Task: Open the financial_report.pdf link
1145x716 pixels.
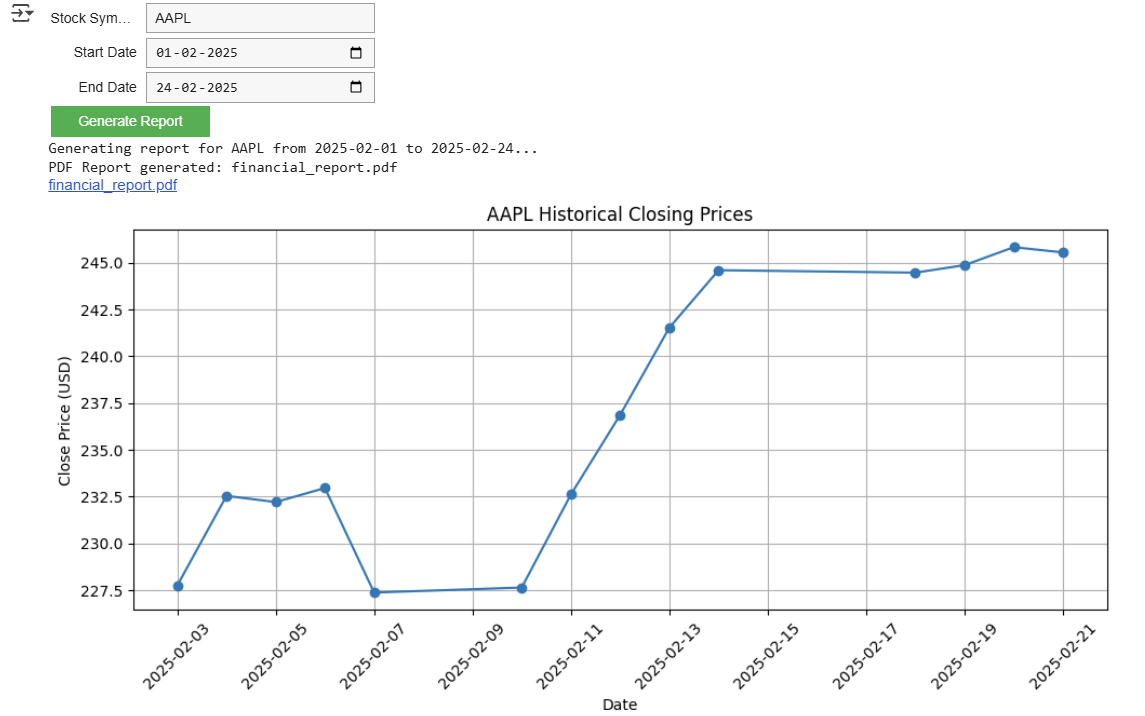Action: [x=112, y=185]
